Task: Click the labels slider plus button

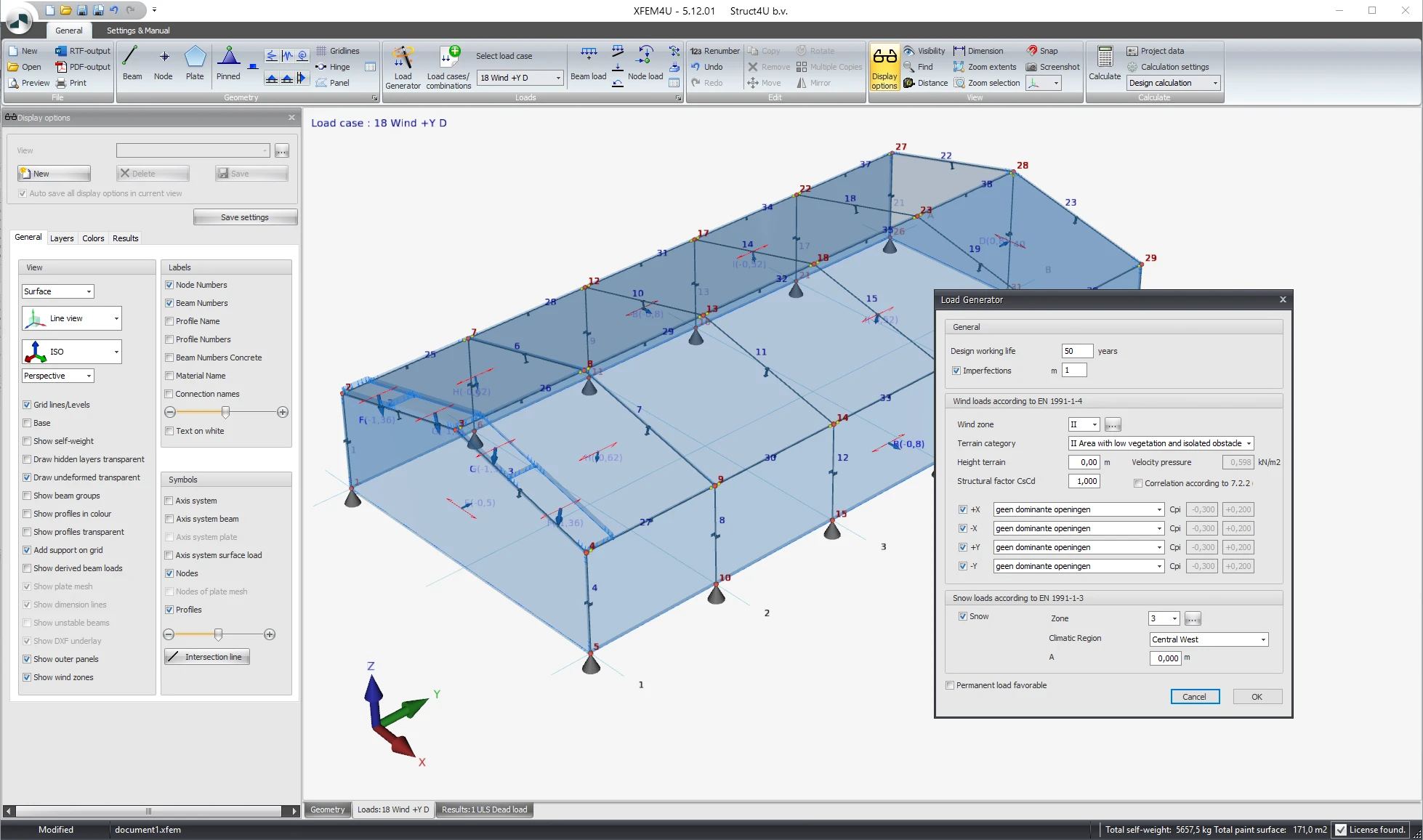Action: coord(283,412)
